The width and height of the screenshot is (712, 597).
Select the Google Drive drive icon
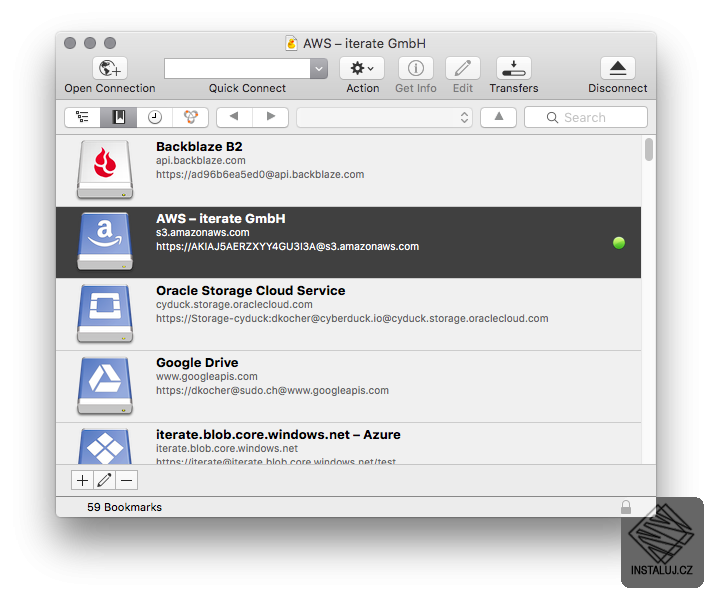point(105,385)
